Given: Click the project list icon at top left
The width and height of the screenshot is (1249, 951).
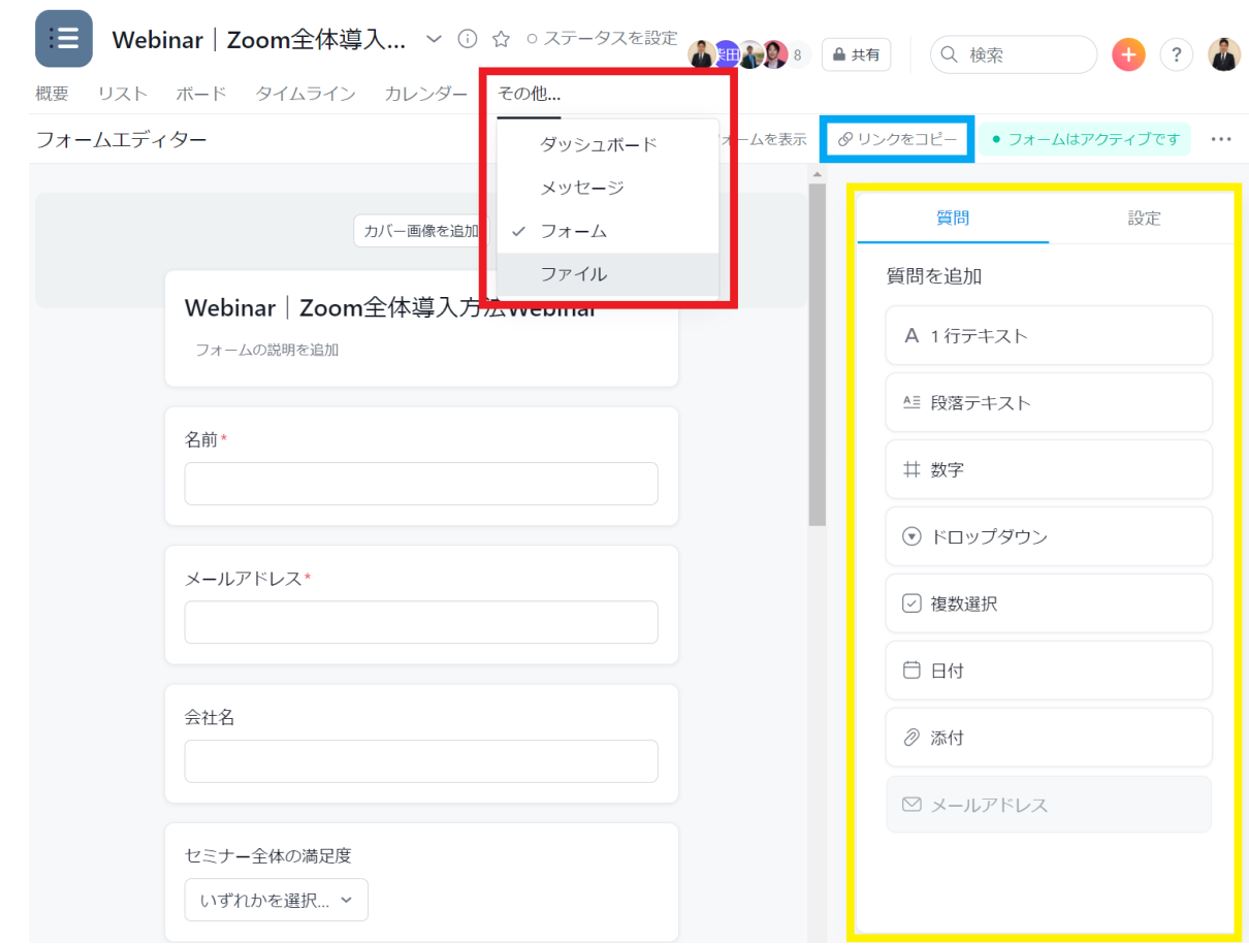Looking at the screenshot, I should (64, 38).
